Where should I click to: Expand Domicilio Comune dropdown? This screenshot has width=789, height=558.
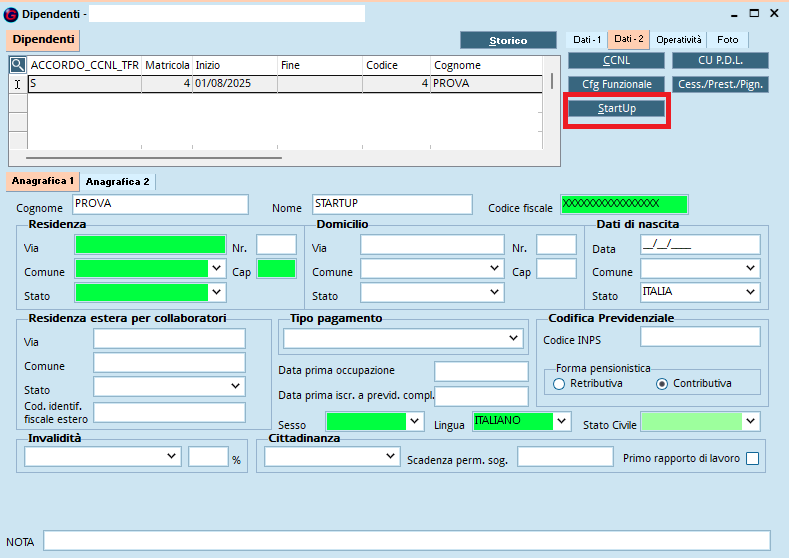pyautogui.click(x=495, y=268)
